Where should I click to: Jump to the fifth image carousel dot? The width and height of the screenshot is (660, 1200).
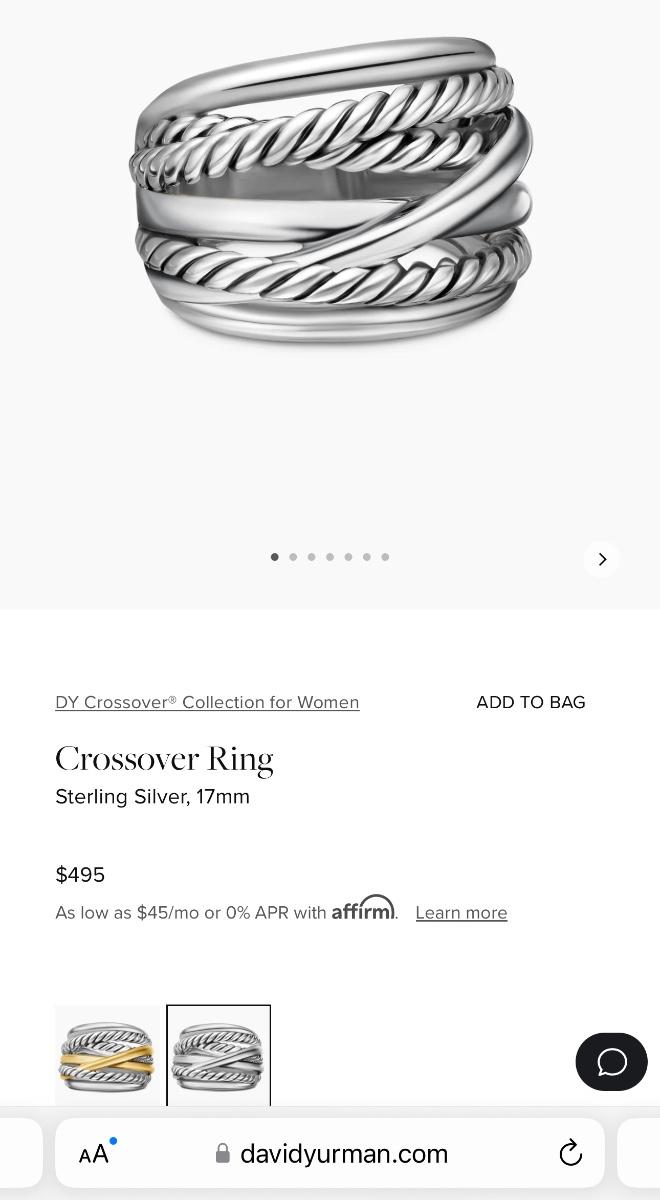click(x=348, y=557)
